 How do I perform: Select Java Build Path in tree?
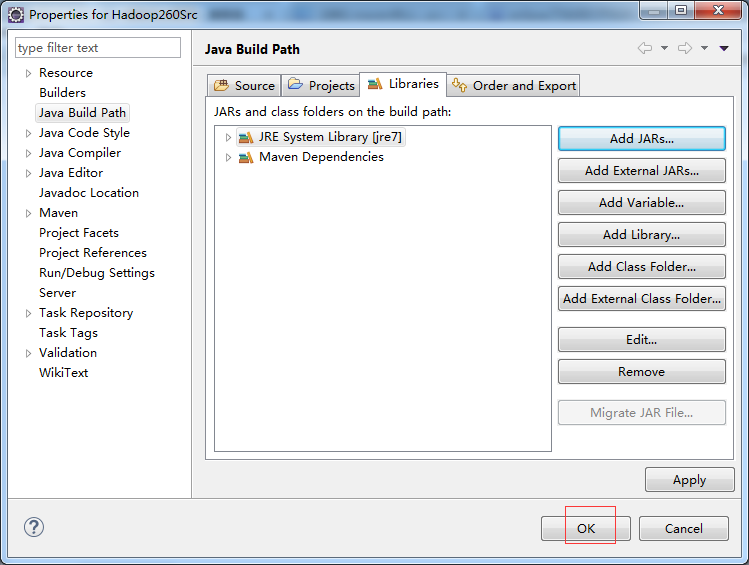(83, 113)
